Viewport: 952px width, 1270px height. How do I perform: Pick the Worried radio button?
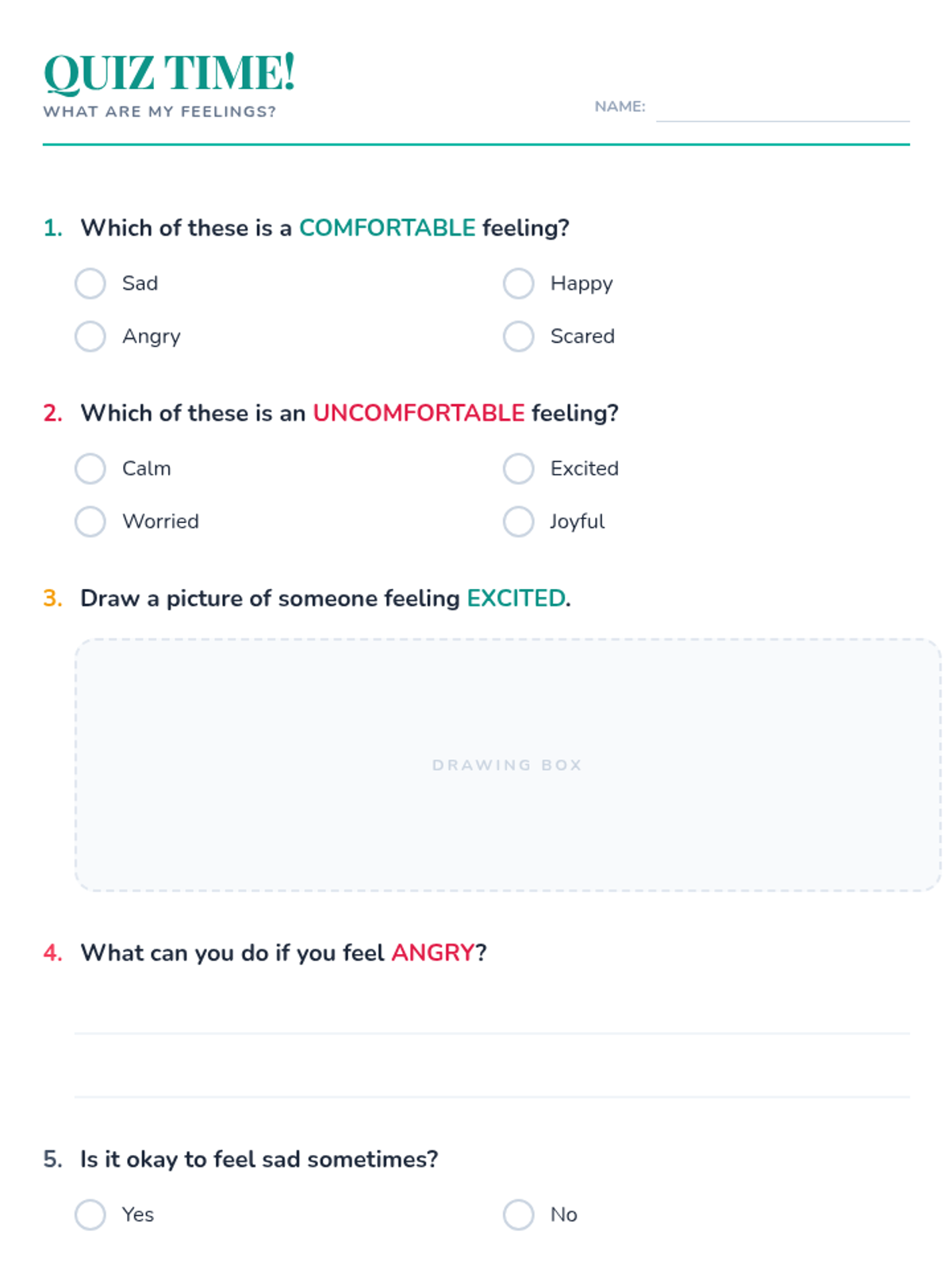pyautogui.click(x=90, y=521)
